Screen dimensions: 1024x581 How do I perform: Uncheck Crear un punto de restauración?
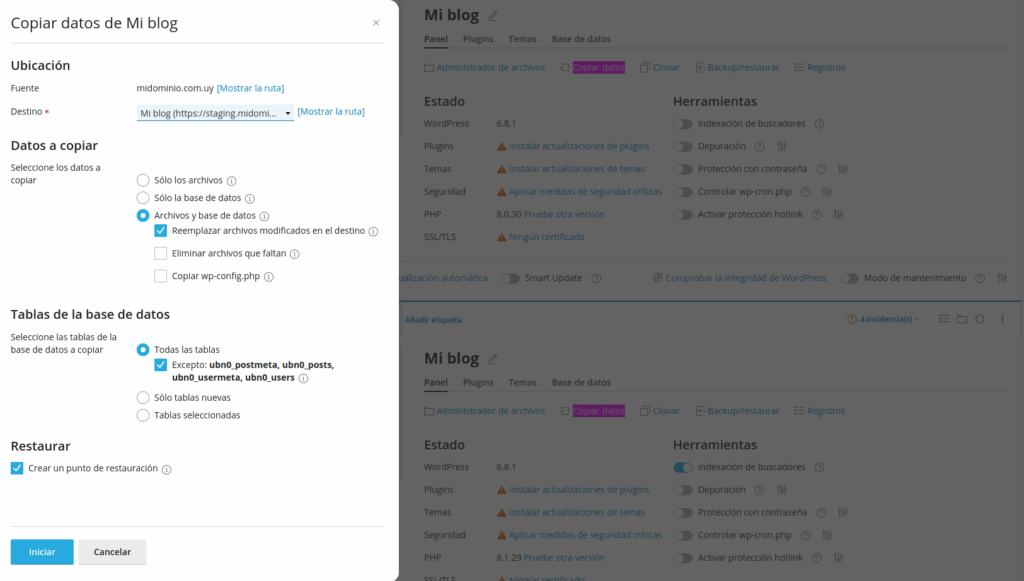pyautogui.click(x=17, y=468)
